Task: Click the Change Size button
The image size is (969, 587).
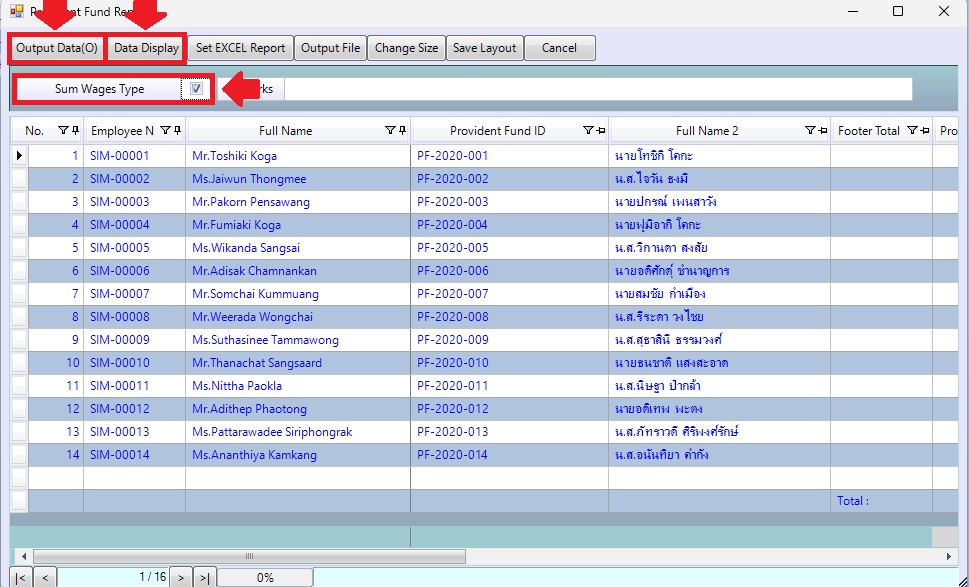Action: [406, 48]
